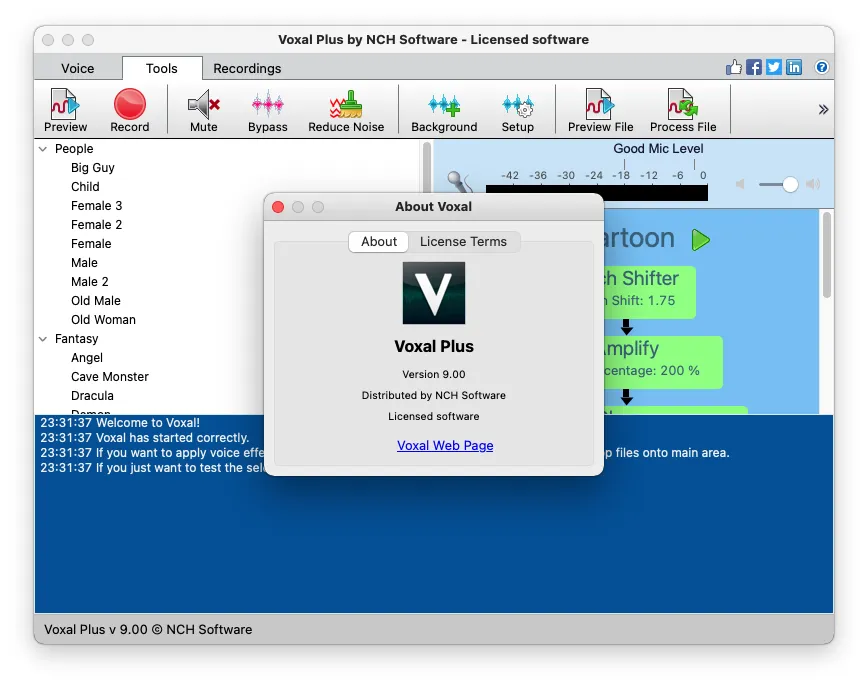The image size is (868, 684).
Task: Open the Facebook share icon
Action: [753, 67]
